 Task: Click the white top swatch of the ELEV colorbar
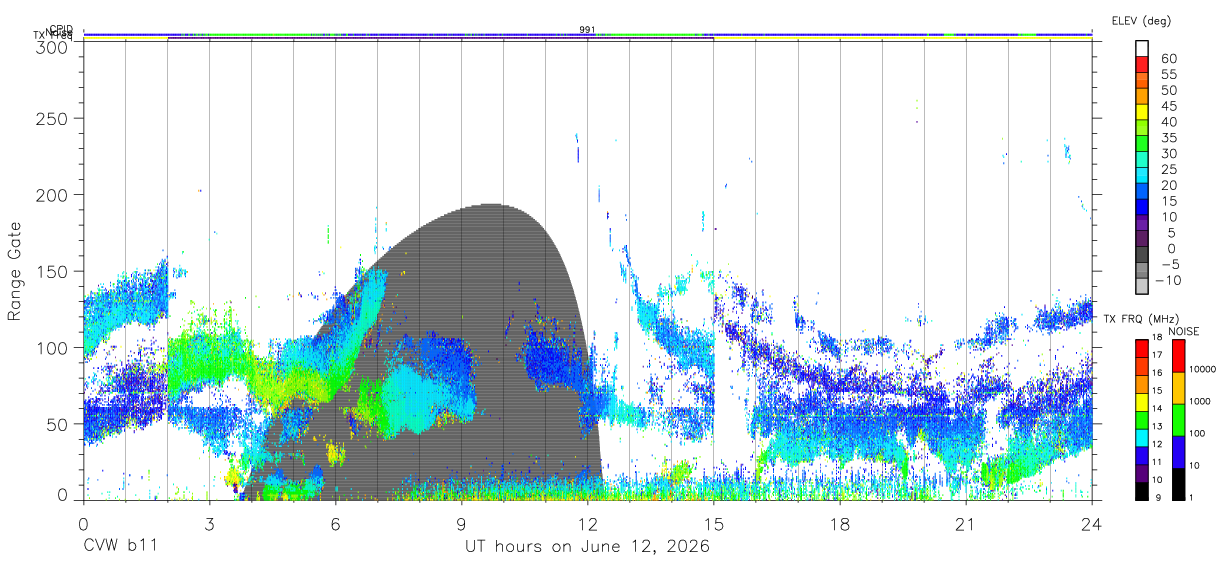click(x=1143, y=48)
